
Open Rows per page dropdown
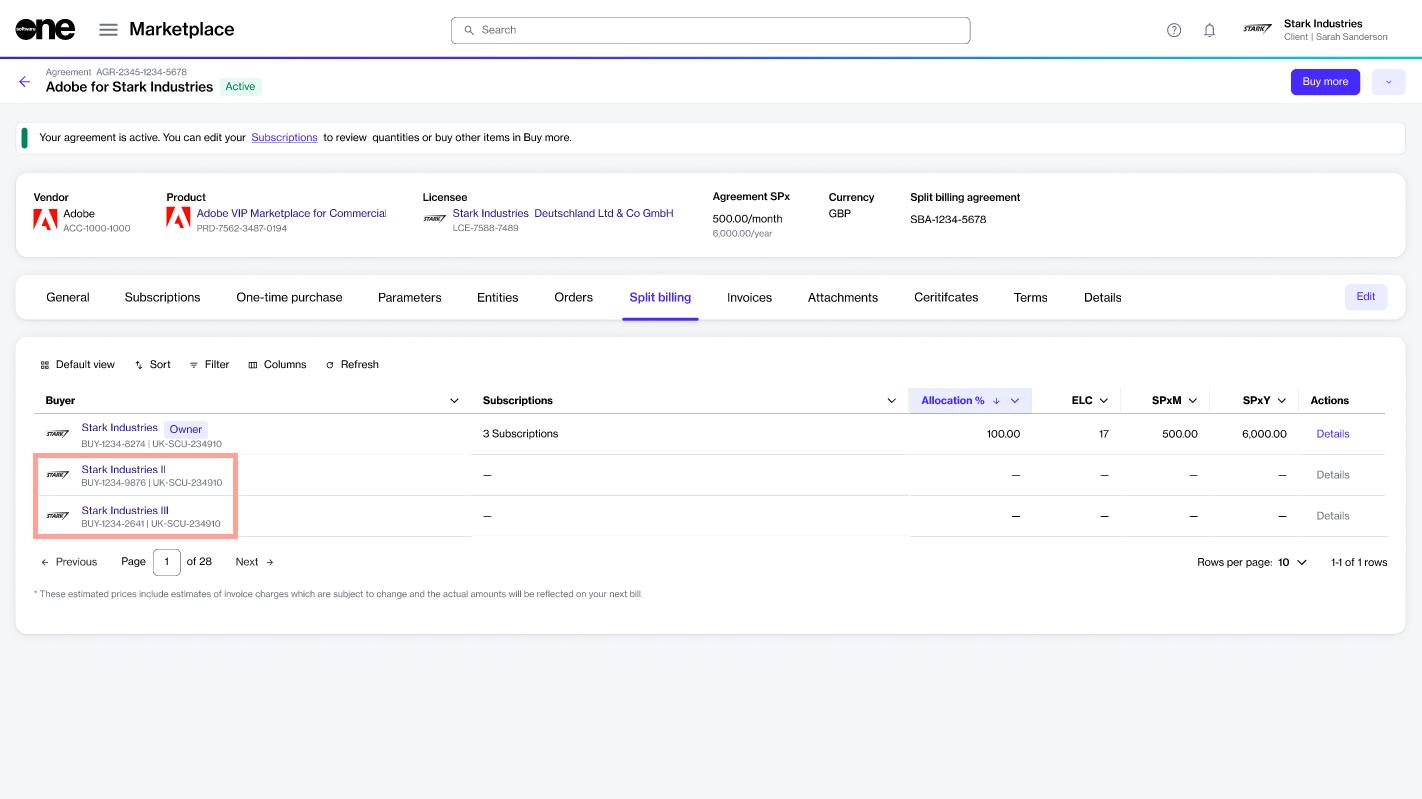pos(1292,562)
